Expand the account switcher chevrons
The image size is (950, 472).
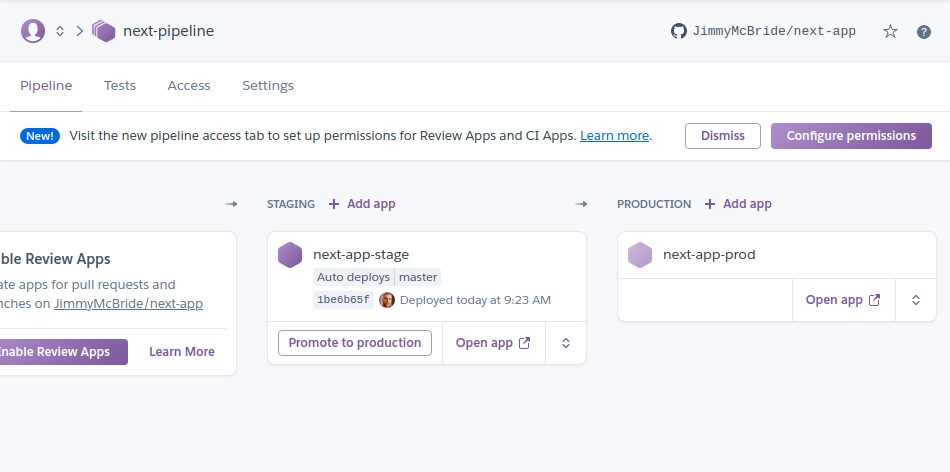60,31
